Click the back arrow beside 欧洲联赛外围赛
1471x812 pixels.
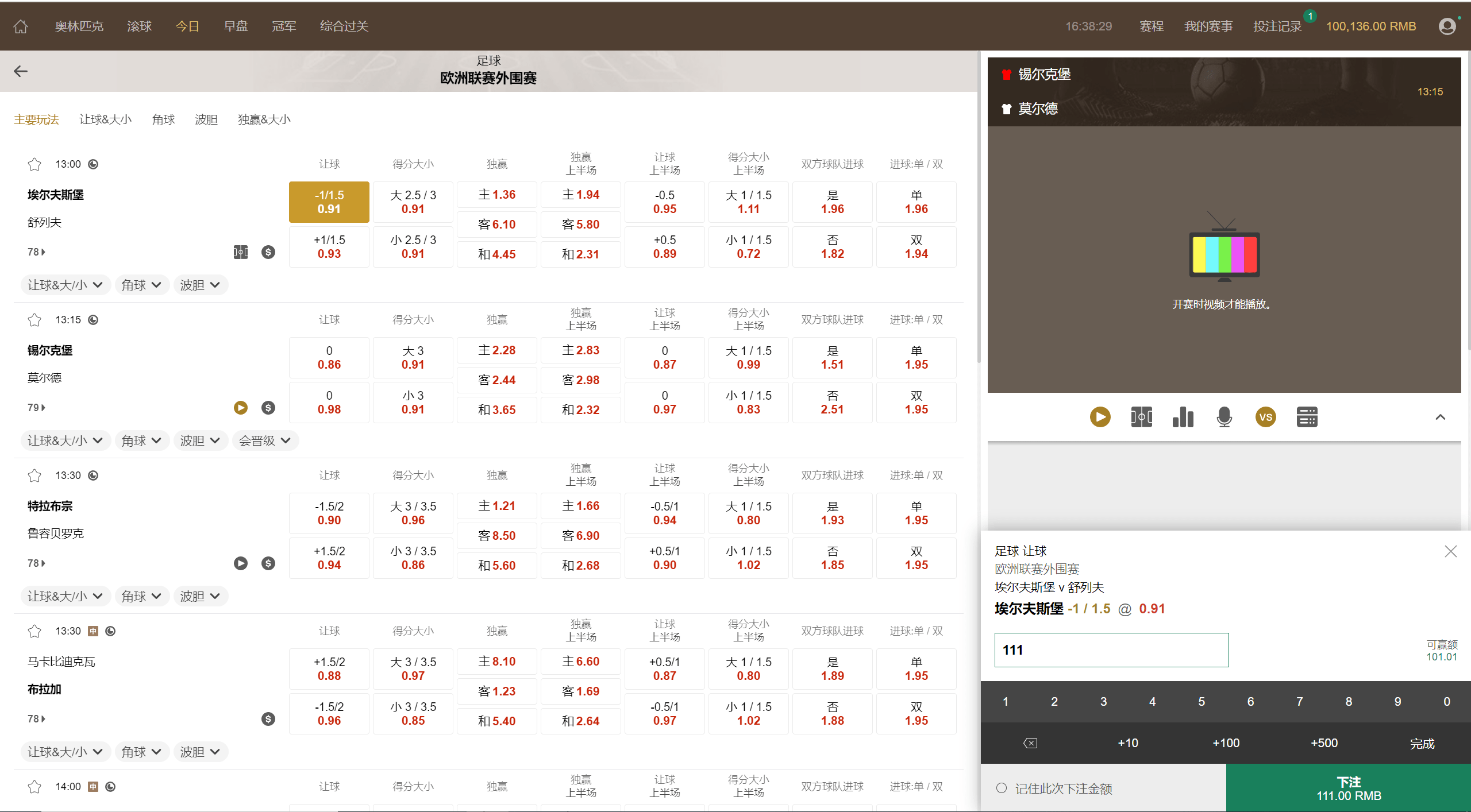click(x=21, y=71)
